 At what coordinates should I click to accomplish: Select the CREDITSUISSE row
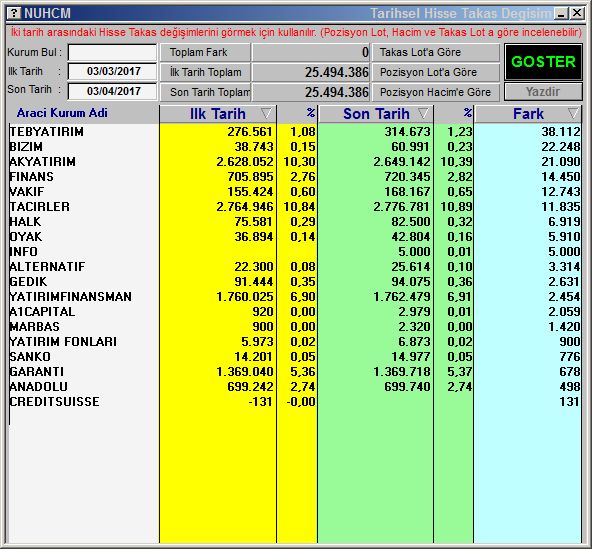click(x=295, y=402)
